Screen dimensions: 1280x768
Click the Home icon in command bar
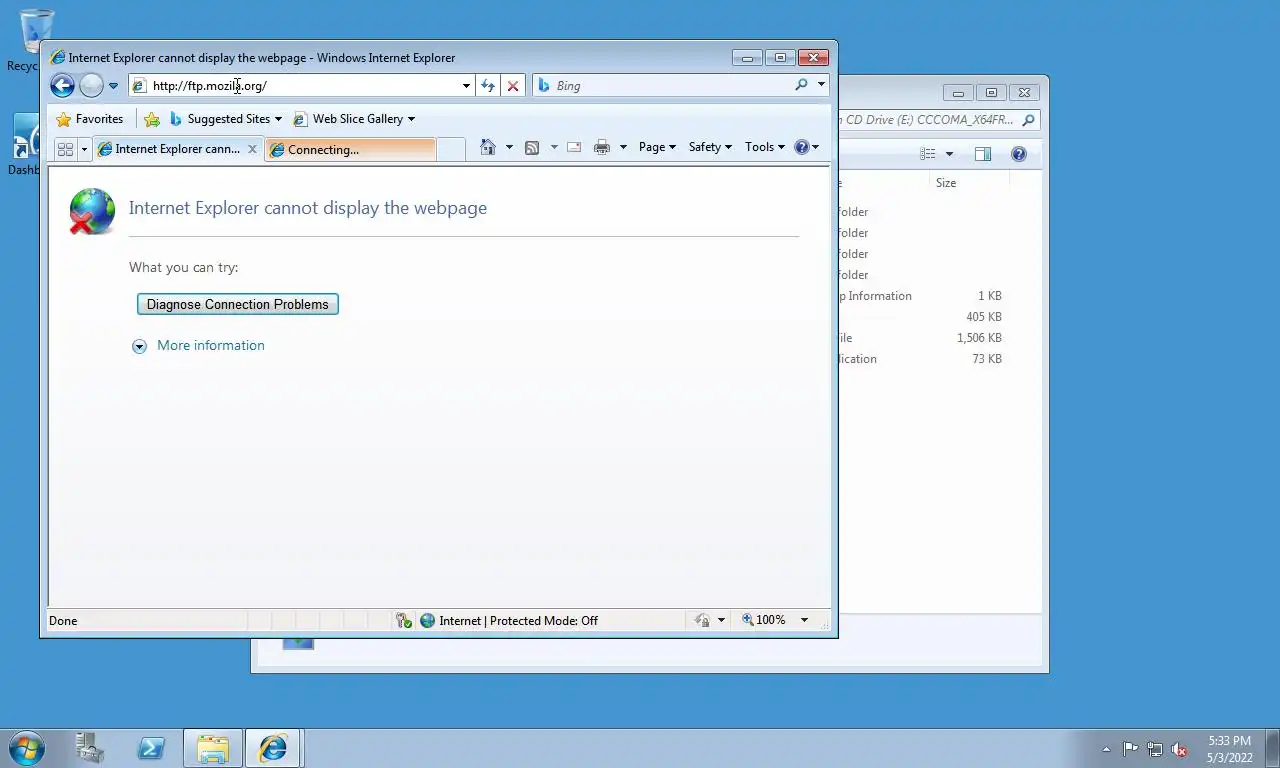click(x=488, y=147)
